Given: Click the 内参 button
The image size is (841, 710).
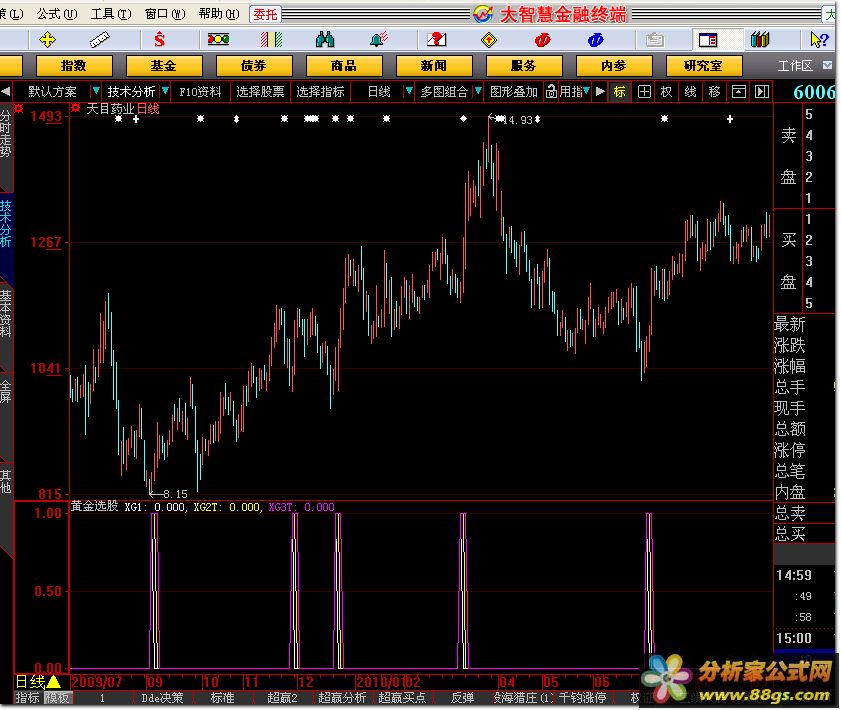Looking at the screenshot, I should coord(614,66).
